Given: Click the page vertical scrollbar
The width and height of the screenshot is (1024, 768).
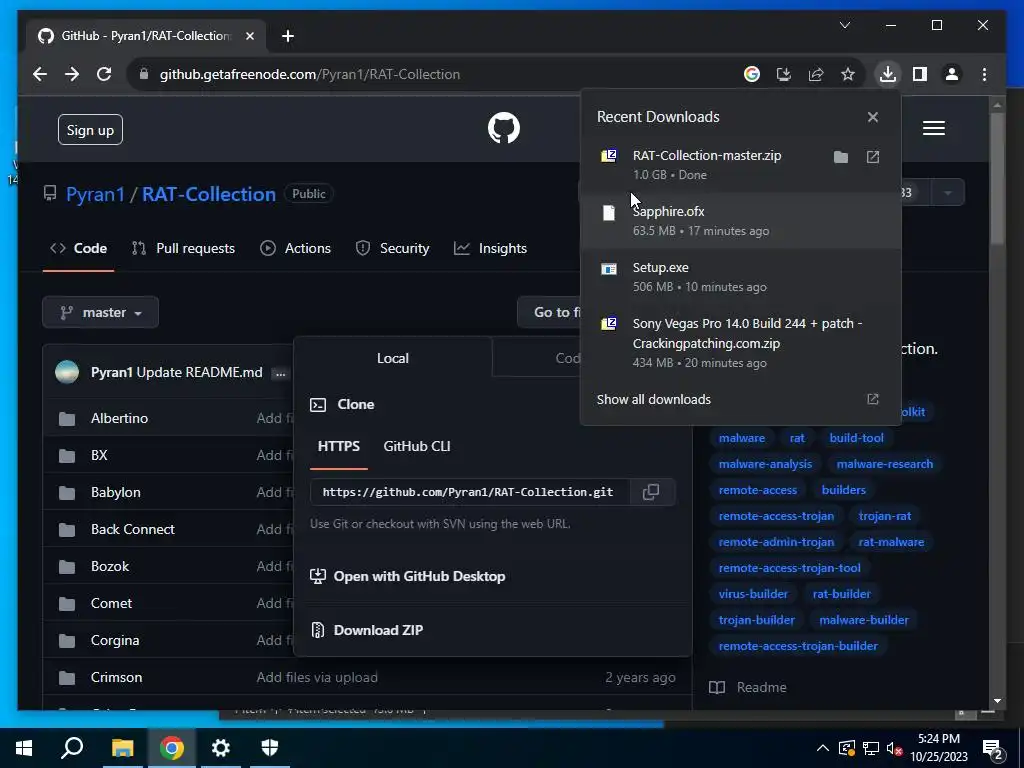Looking at the screenshot, I should point(997,180).
